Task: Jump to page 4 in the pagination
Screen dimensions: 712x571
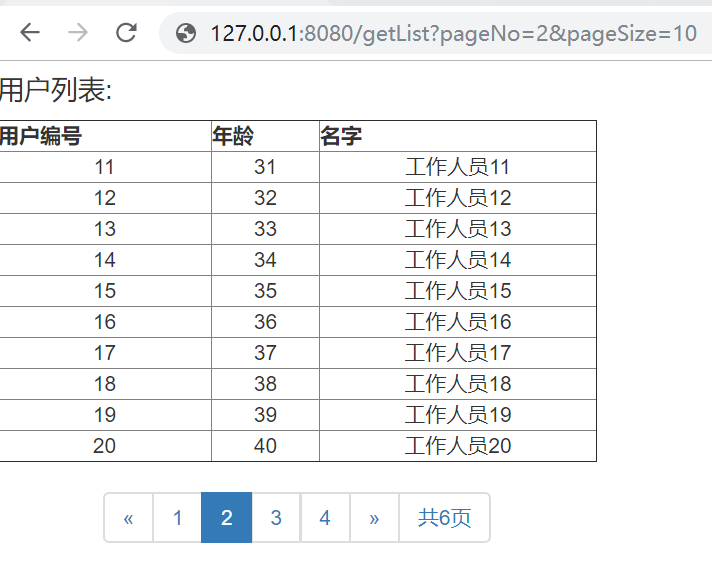Action: pos(325,518)
